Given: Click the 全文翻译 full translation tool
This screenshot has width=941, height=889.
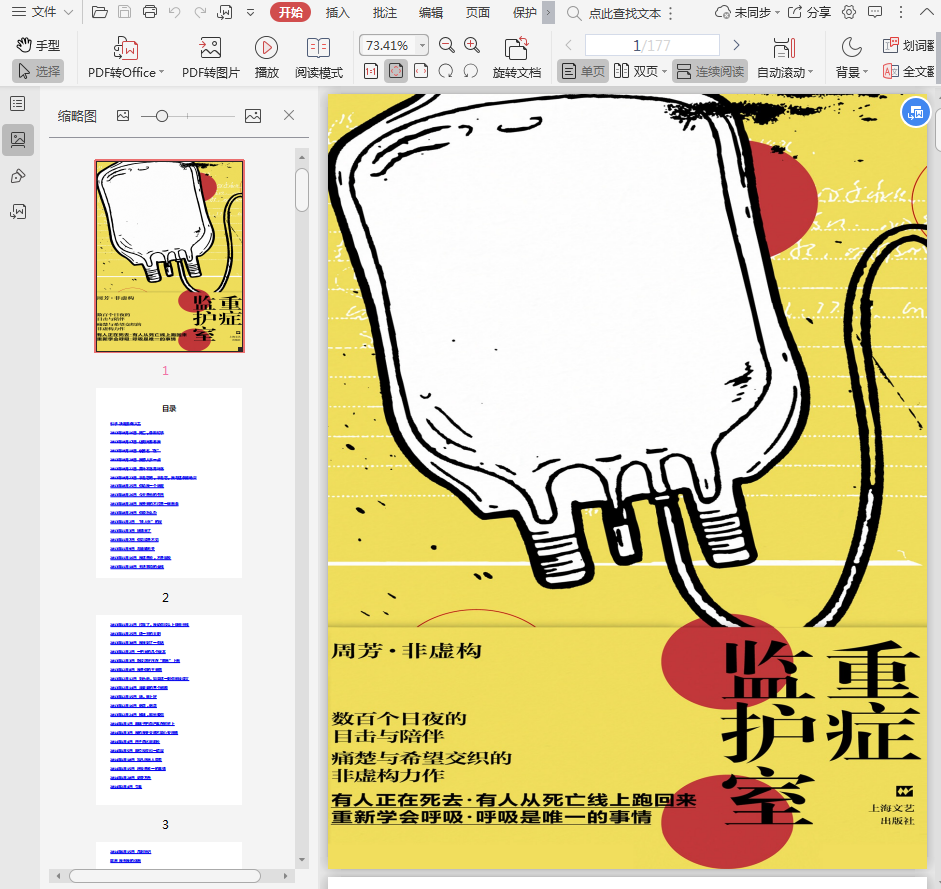Looking at the screenshot, I should pos(909,71).
